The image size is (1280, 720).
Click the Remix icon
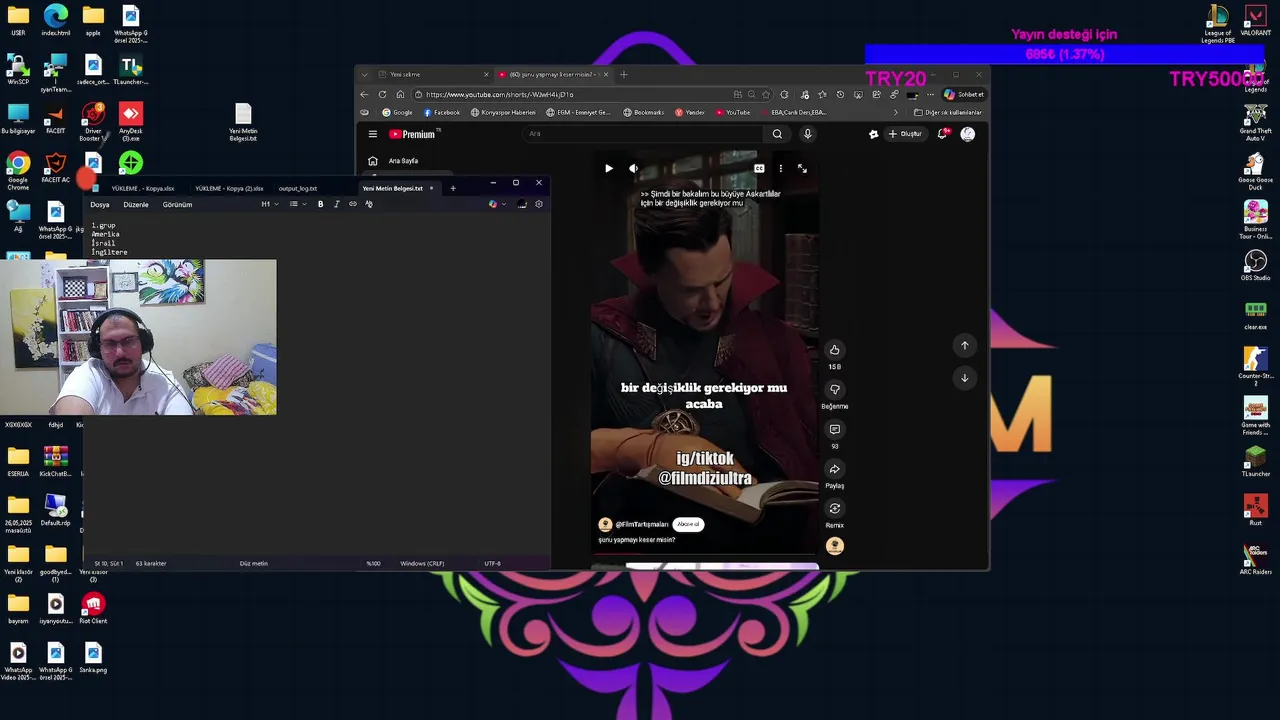point(834,508)
